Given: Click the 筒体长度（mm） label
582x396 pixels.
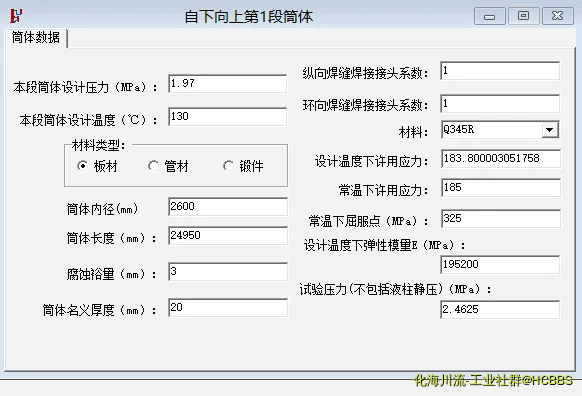Looking at the screenshot, I should point(112,238).
